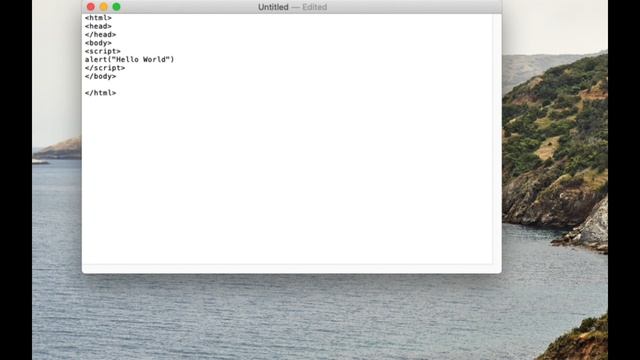Click the Untitled window title

[x=273, y=7]
